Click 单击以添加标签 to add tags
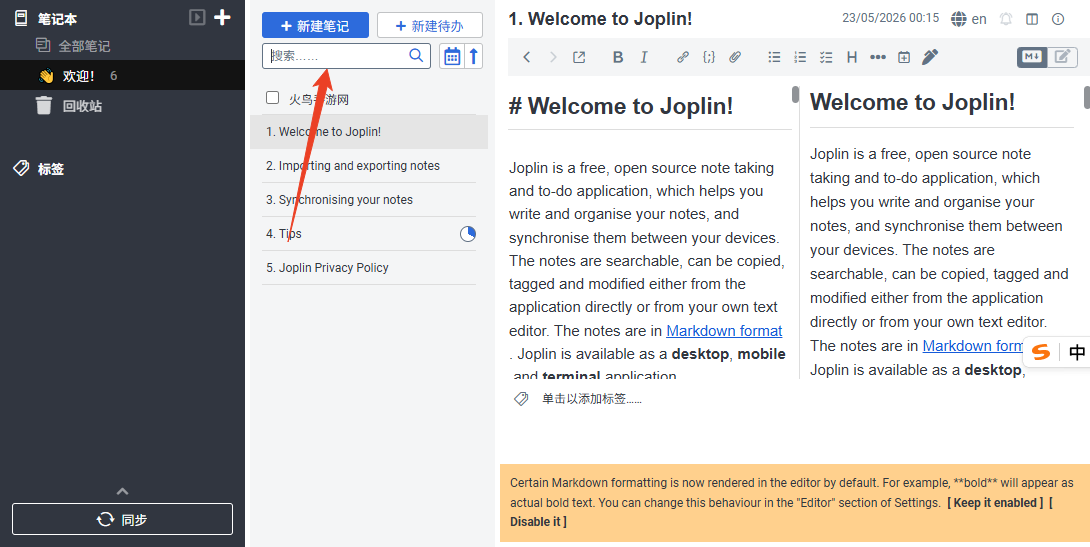The image size is (1090, 547). 592,399
